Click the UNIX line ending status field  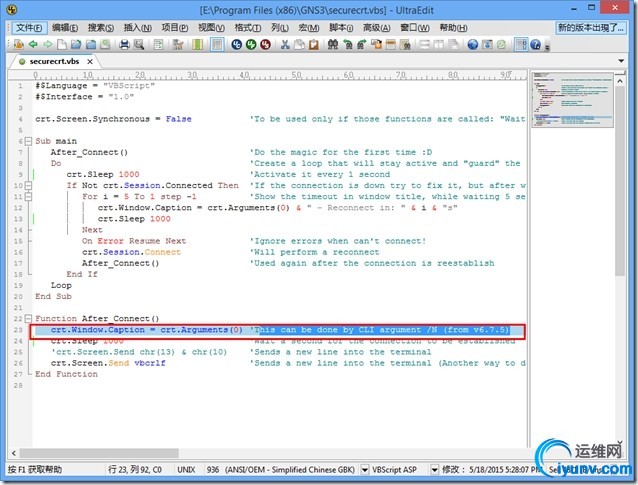[186, 470]
